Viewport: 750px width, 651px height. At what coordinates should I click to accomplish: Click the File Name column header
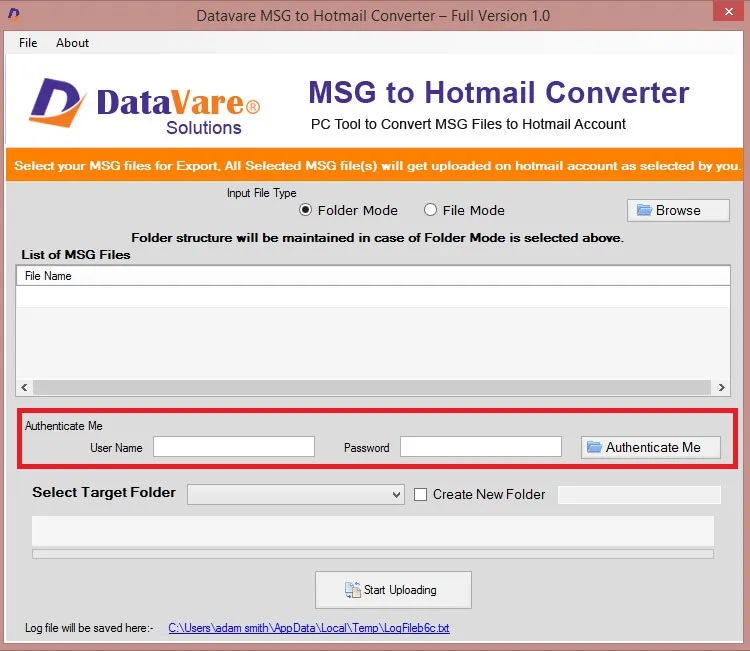click(x=373, y=276)
